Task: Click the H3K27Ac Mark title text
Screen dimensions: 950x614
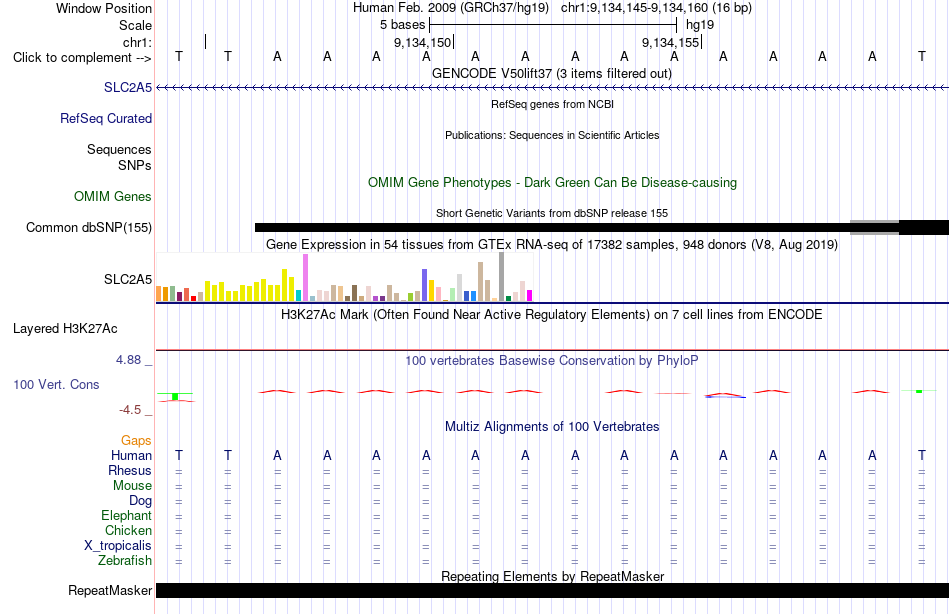Action: tap(552, 315)
